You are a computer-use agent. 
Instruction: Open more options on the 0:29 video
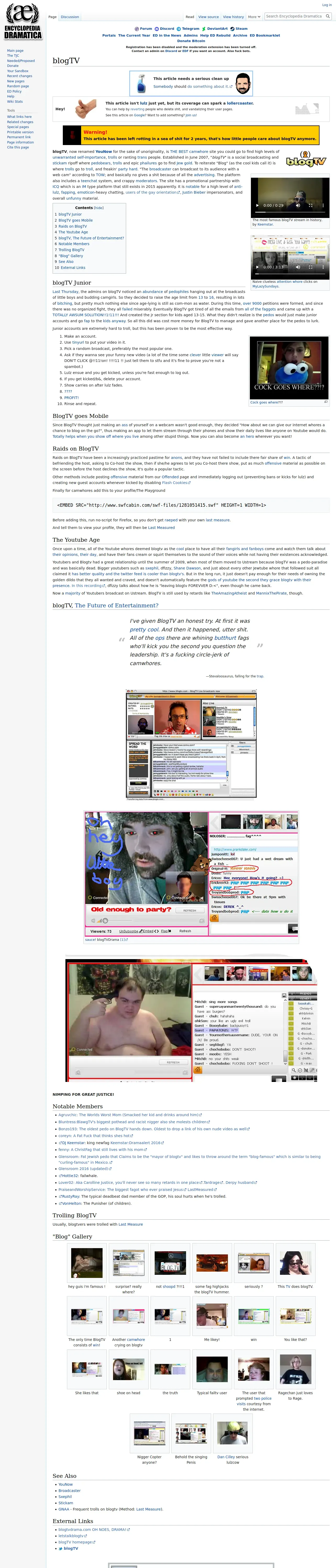[x=323, y=205]
